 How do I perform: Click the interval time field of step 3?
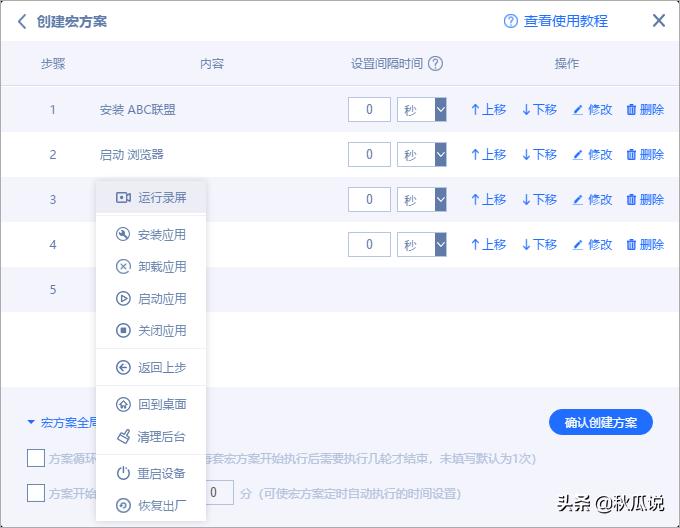369,200
